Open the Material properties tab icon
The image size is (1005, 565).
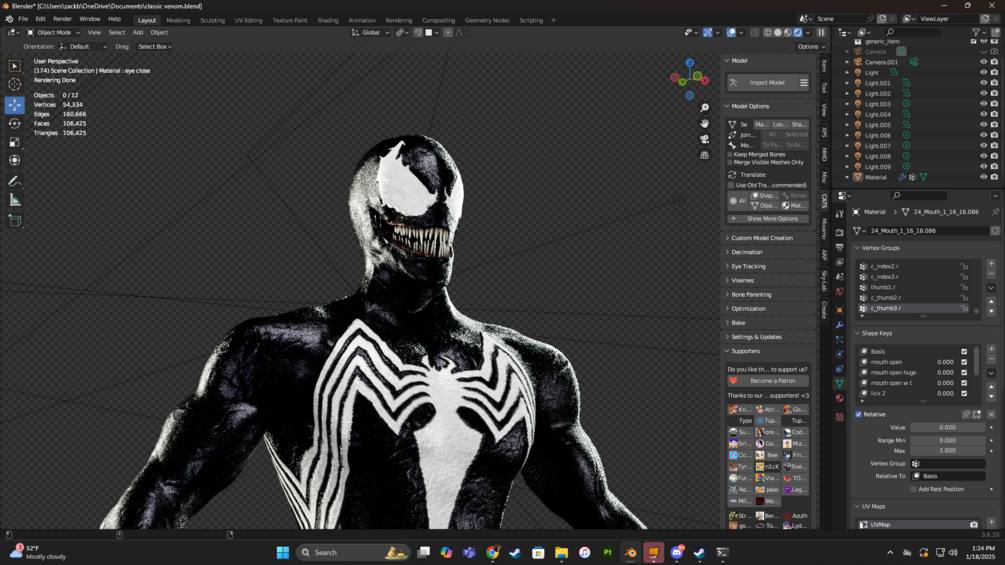(x=839, y=398)
